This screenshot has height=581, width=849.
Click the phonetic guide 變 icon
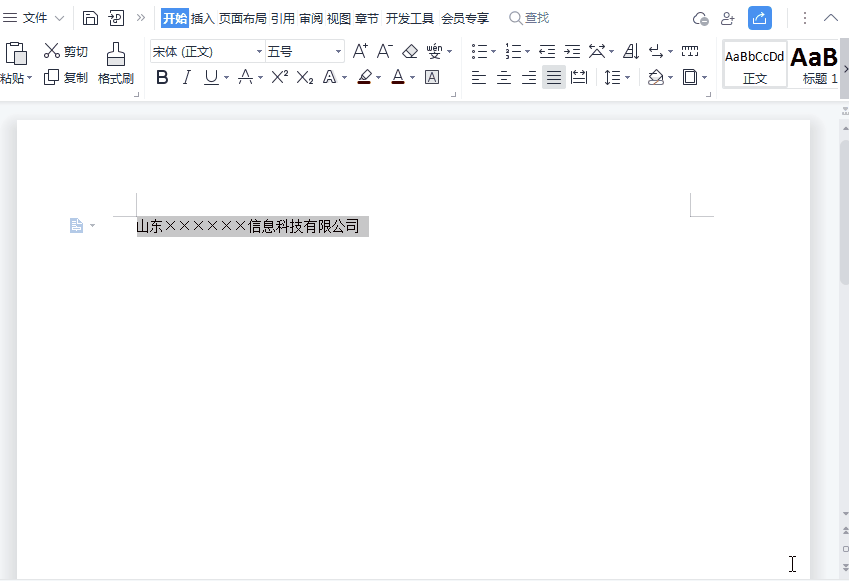coord(434,51)
